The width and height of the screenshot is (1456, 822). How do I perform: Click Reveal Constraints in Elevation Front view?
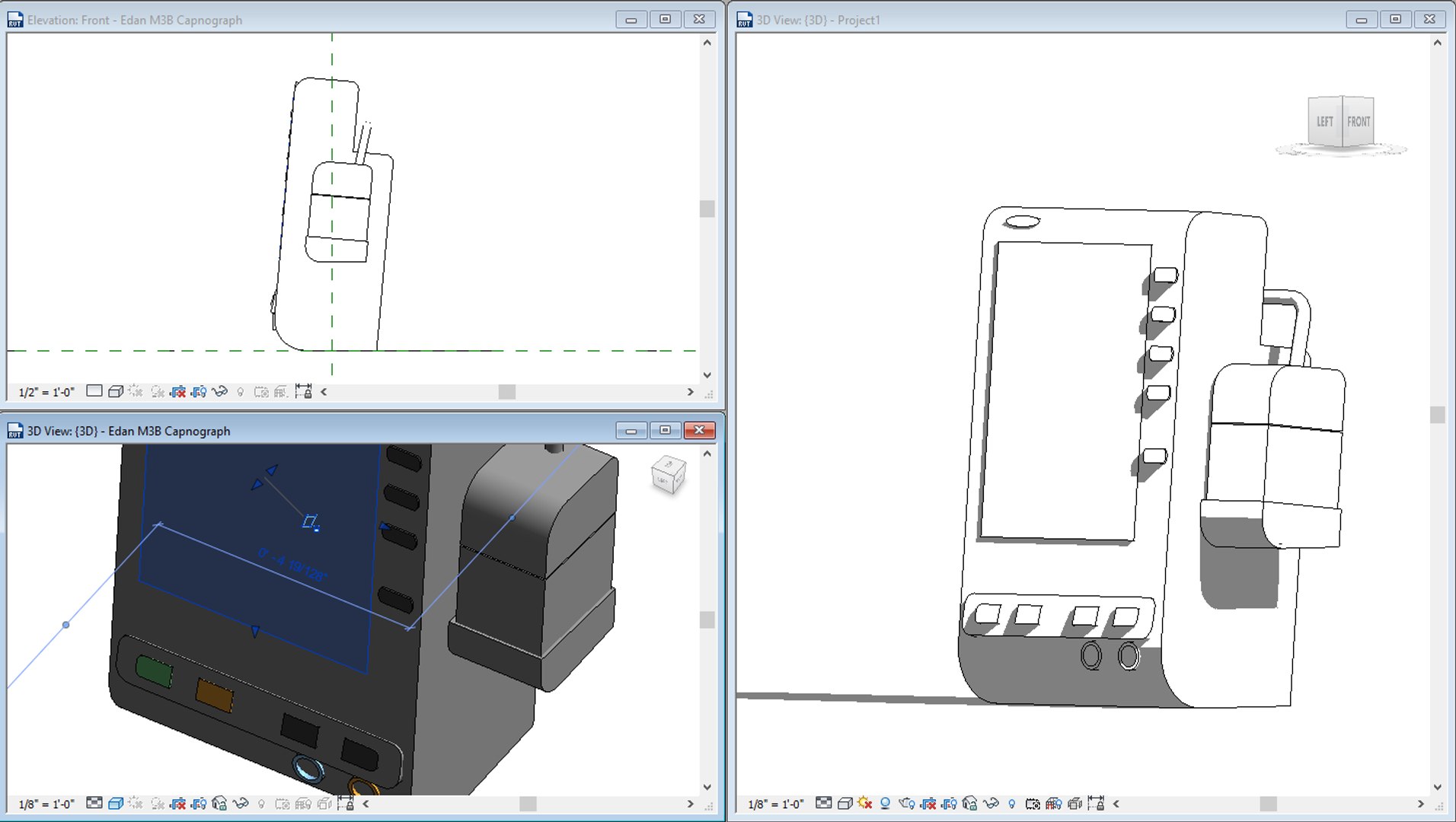pyautogui.click(x=303, y=391)
